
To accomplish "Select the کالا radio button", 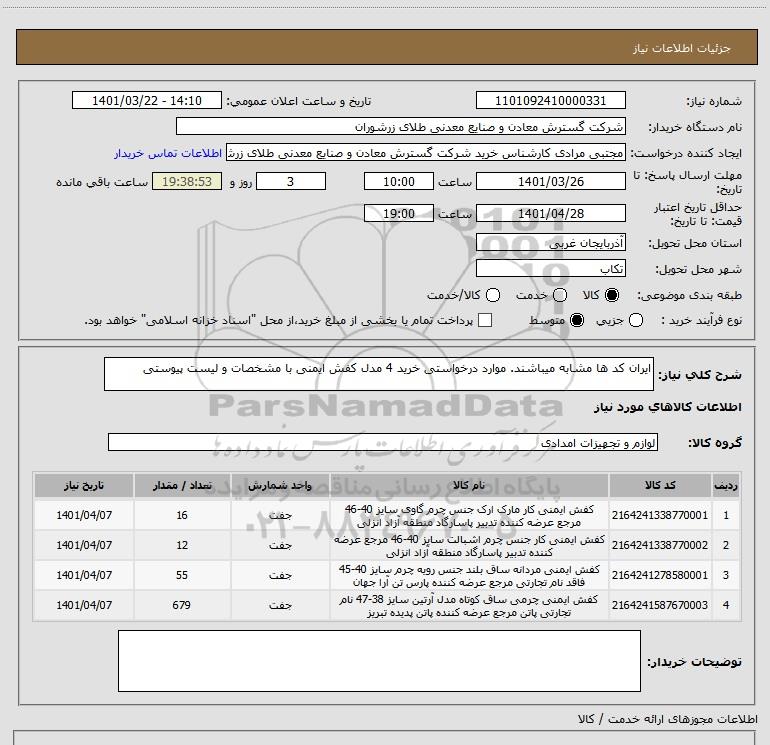I will pyautogui.click(x=612, y=295).
